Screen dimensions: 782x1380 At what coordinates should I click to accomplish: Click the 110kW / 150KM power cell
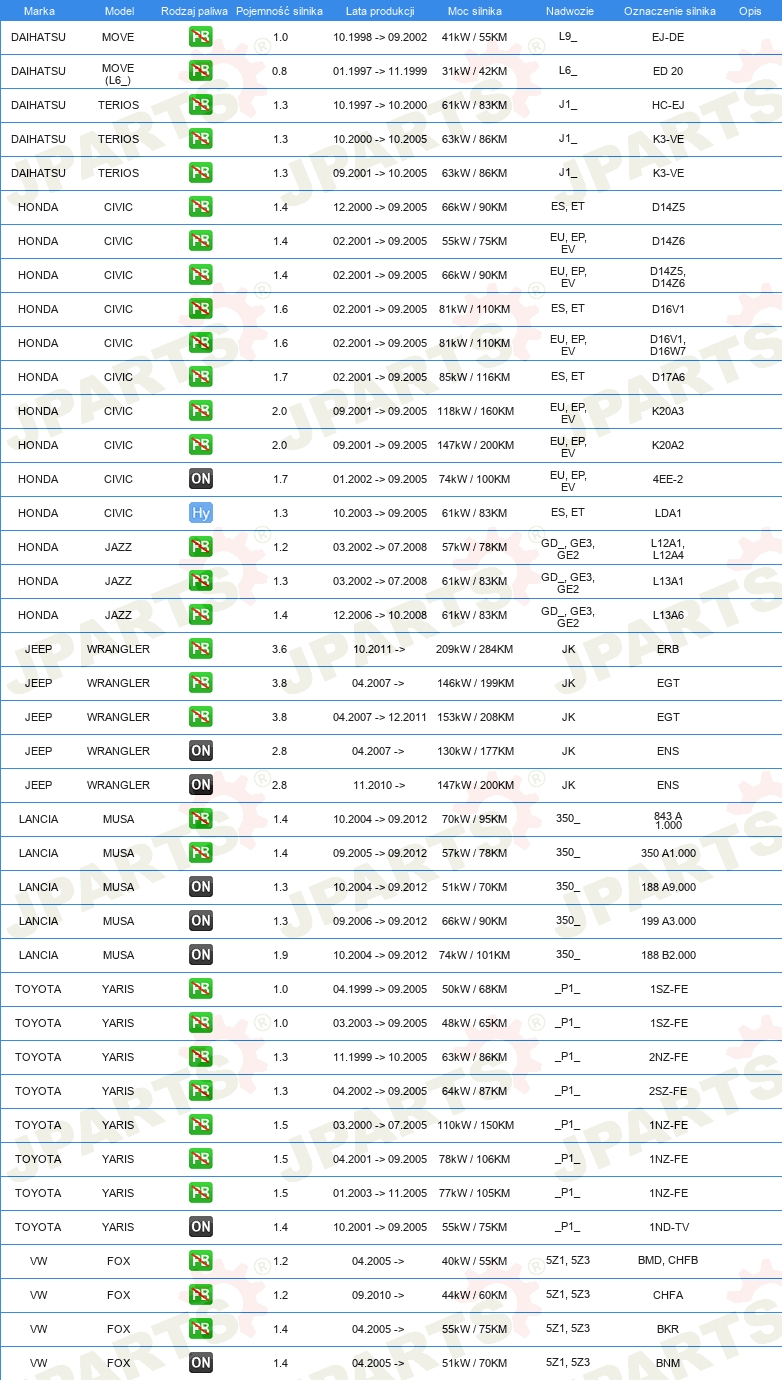[x=475, y=1125]
